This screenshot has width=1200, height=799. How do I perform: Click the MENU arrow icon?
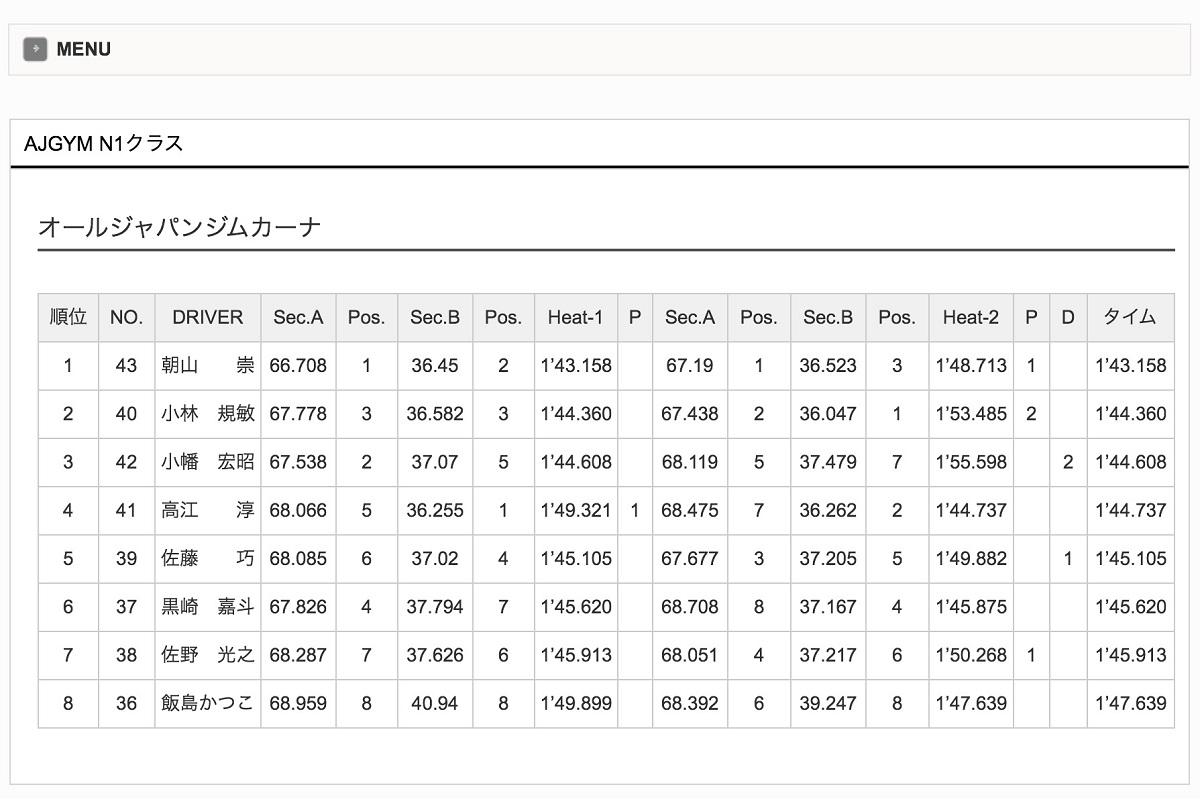pos(35,49)
